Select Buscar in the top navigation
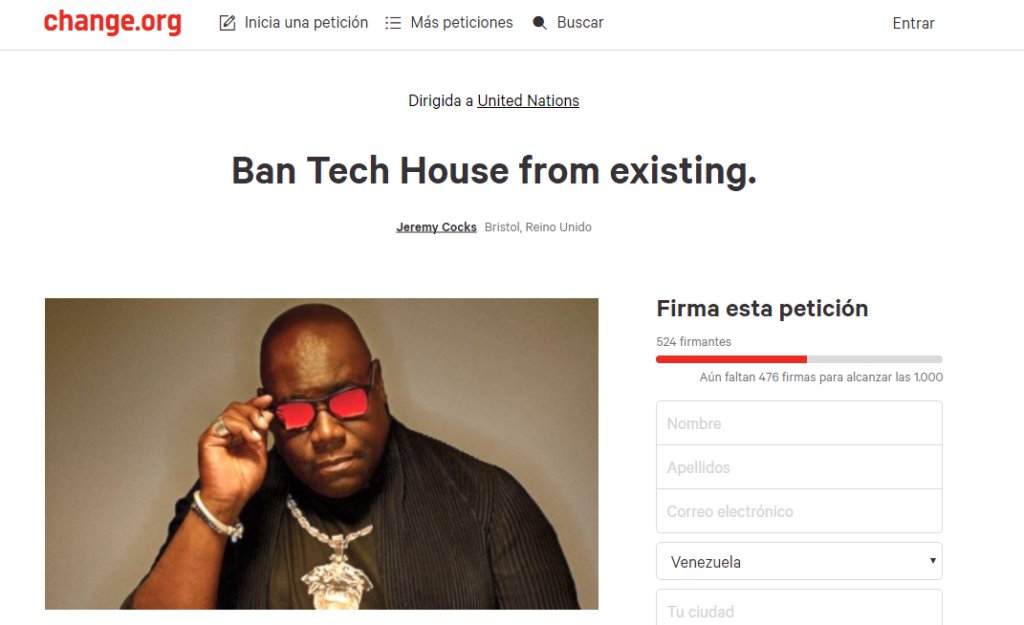This screenshot has width=1024, height=625. (x=580, y=23)
